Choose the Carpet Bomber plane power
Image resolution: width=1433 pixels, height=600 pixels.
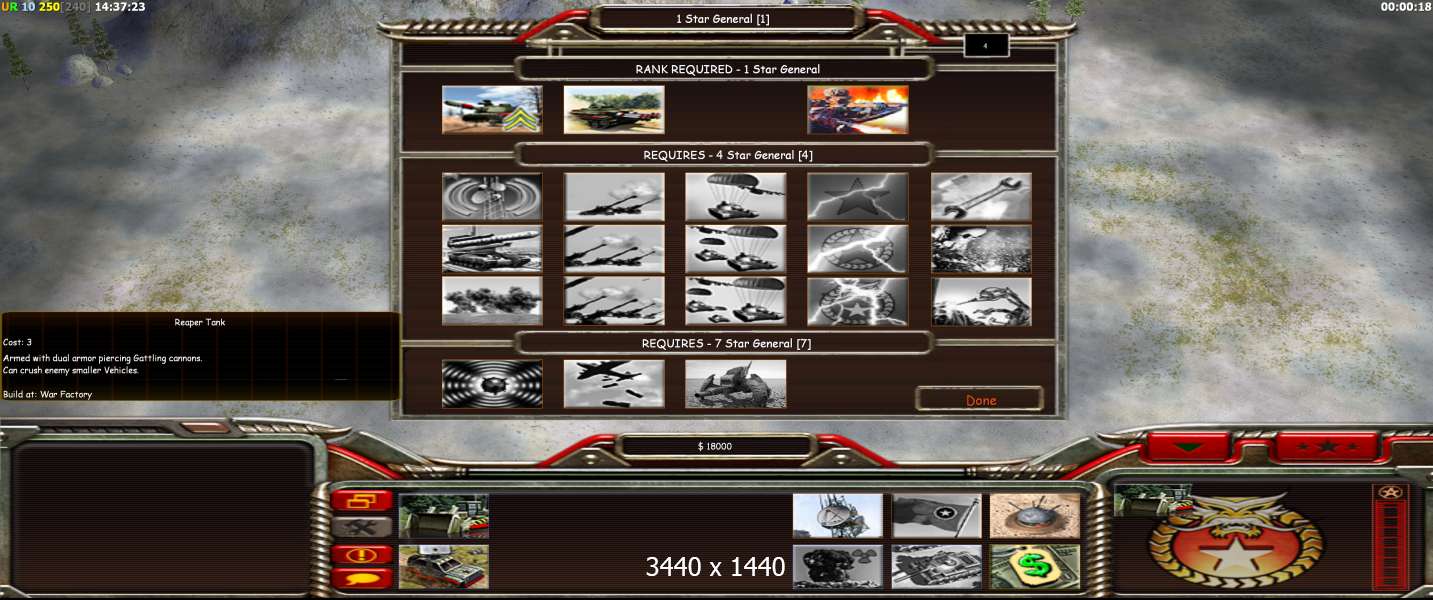click(614, 384)
